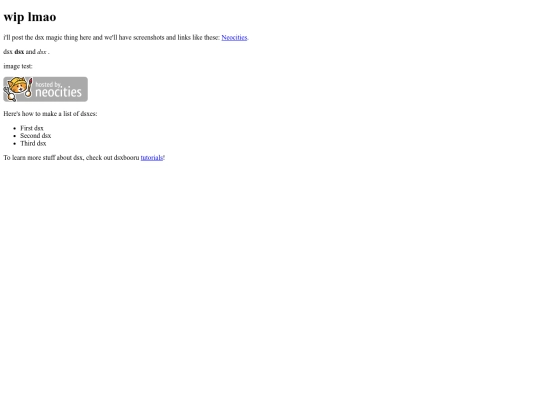The height and width of the screenshot is (405, 540).
Task: Click the "image test:" label text
Action: (18, 66)
